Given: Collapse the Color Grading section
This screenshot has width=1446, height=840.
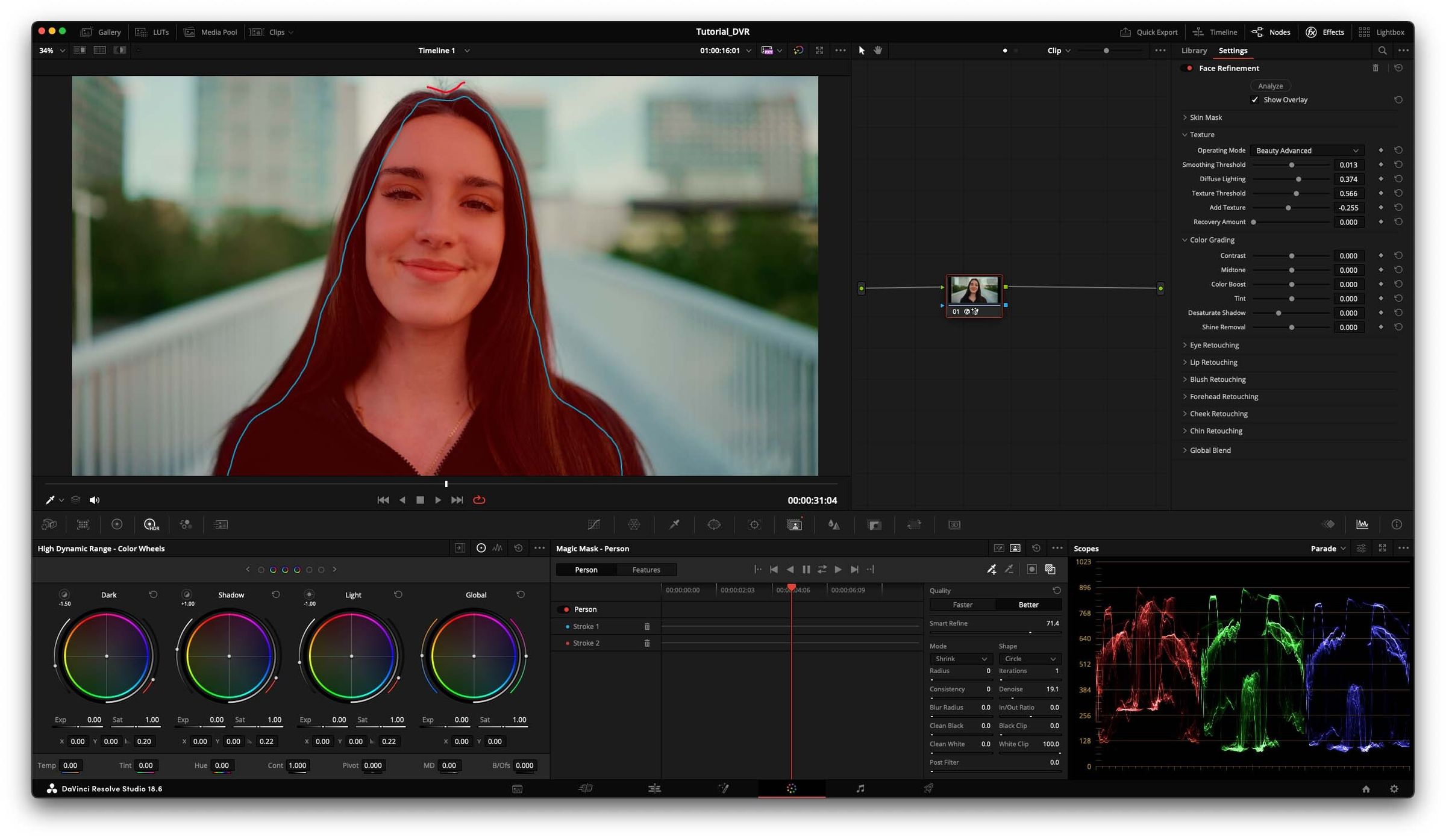Looking at the screenshot, I should (x=1208, y=239).
